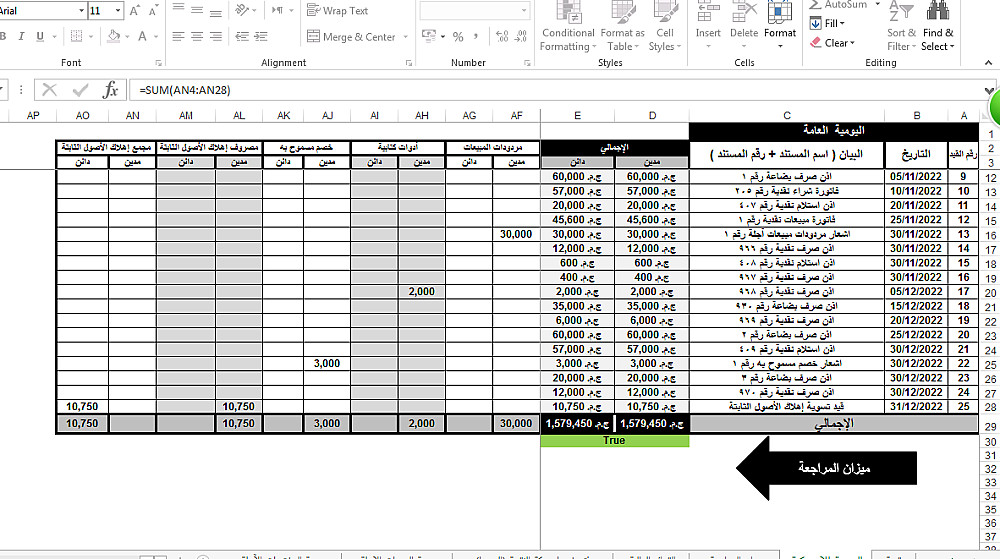Viewport: 1000px width, 559px height.
Task: Click the Increase Indent icon
Action: [260, 36]
